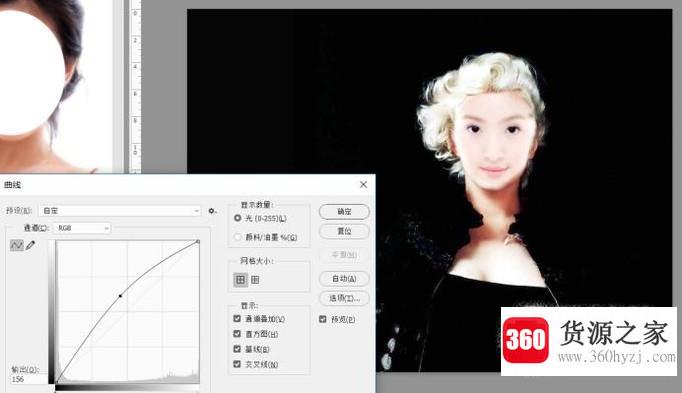Expand the preset dropdown showing 自定

click(x=120, y=211)
